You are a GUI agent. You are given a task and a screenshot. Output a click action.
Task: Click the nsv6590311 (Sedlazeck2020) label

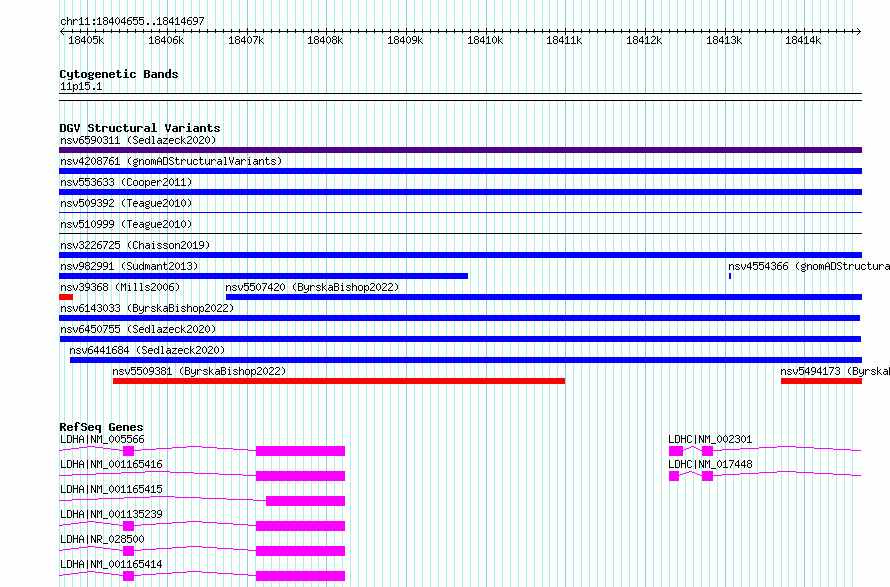tap(138, 140)
